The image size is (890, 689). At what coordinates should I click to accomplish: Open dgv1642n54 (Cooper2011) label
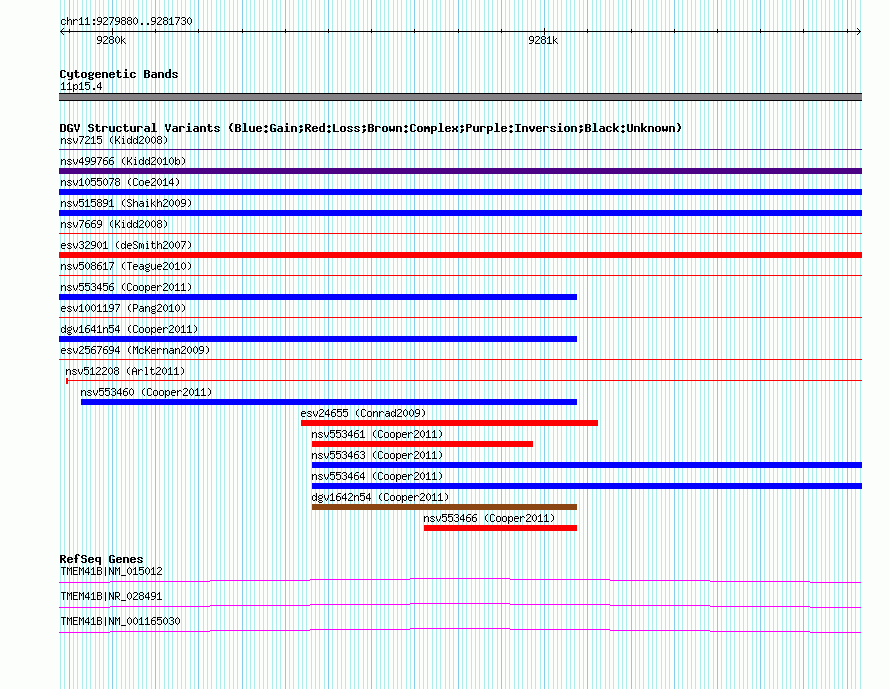click(380, 497)
